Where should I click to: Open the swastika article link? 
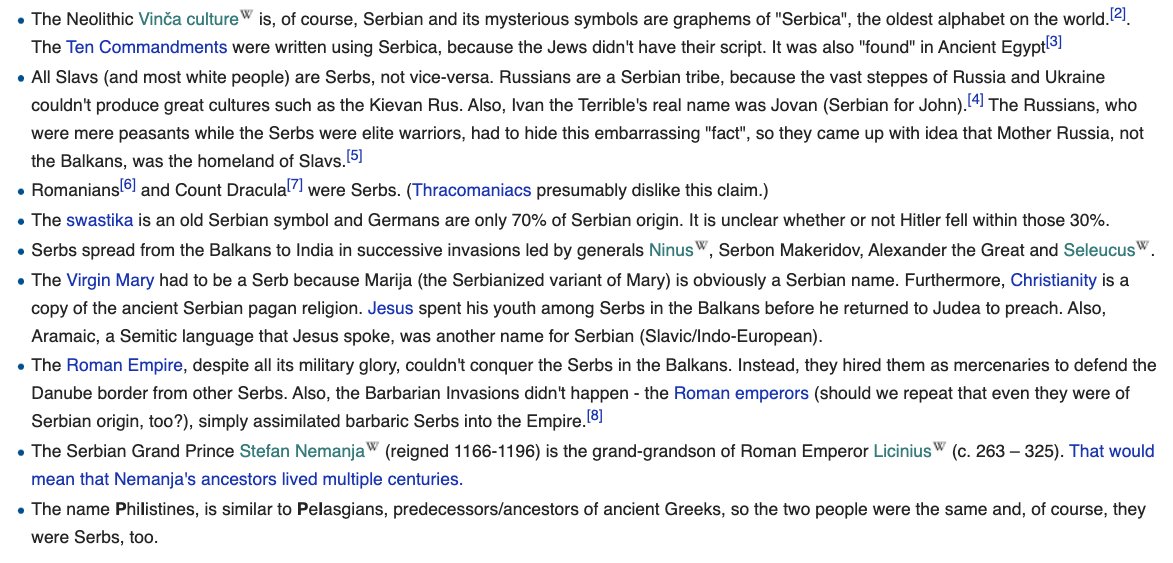tap(92, 220)
